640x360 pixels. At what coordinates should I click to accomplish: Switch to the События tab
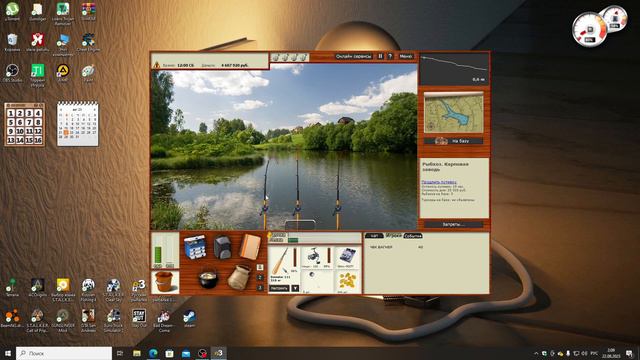pyautogui.click(x=413, y=236)
